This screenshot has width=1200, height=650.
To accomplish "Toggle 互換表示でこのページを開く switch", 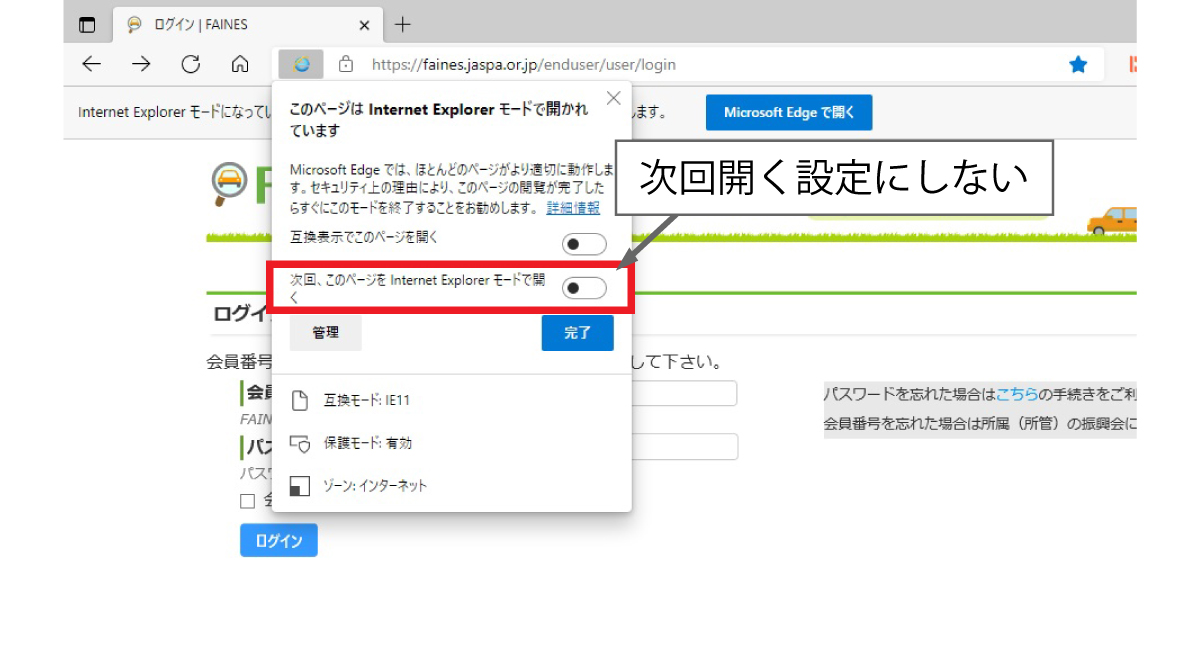I will [585, 244].
